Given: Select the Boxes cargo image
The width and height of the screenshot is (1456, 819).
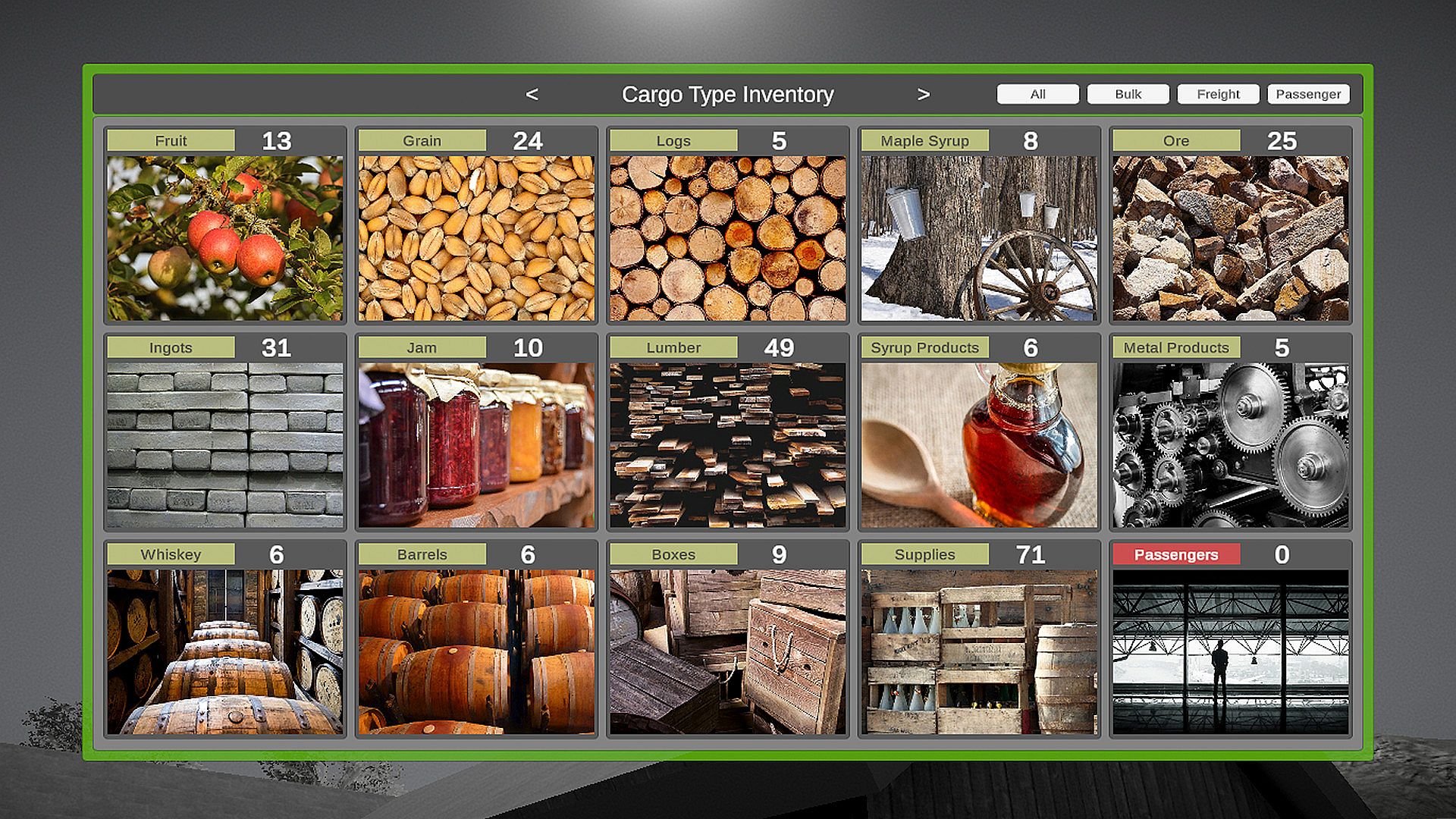Looking at the screenshot, I should pos(727,652).
